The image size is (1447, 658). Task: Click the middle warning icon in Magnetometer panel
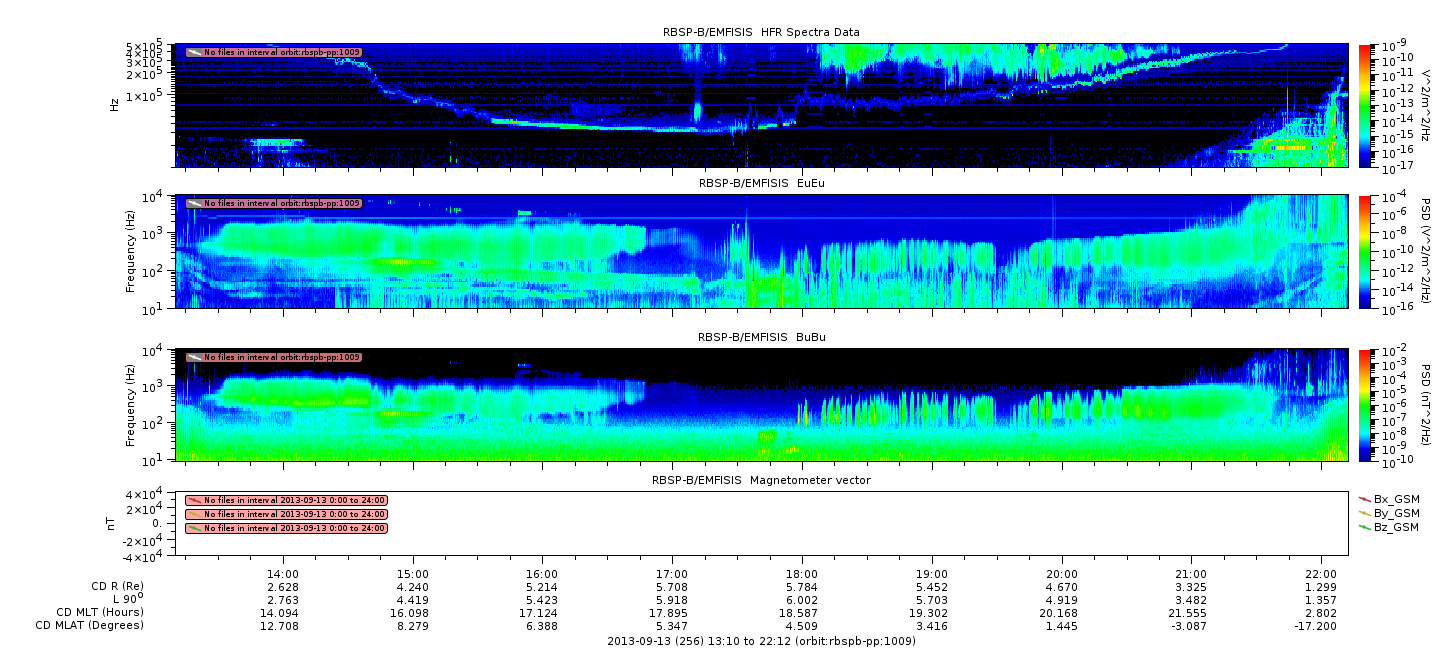[x=194, y=514]
